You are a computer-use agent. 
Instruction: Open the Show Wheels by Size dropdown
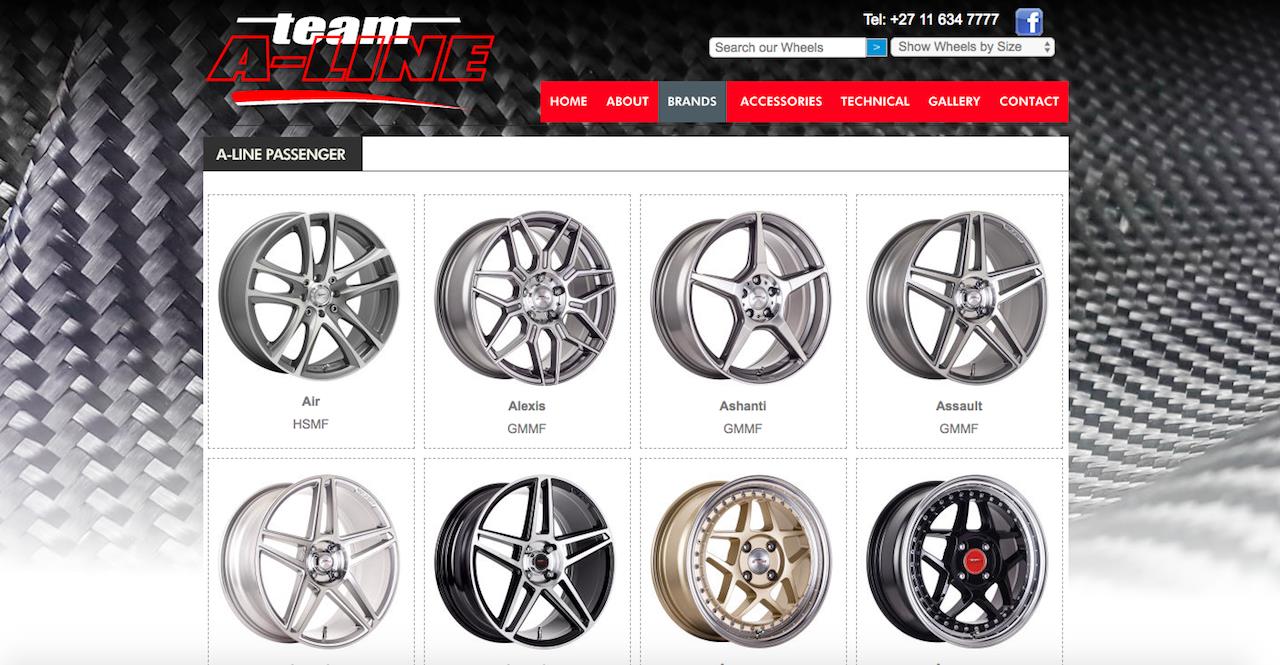point(973,47)
